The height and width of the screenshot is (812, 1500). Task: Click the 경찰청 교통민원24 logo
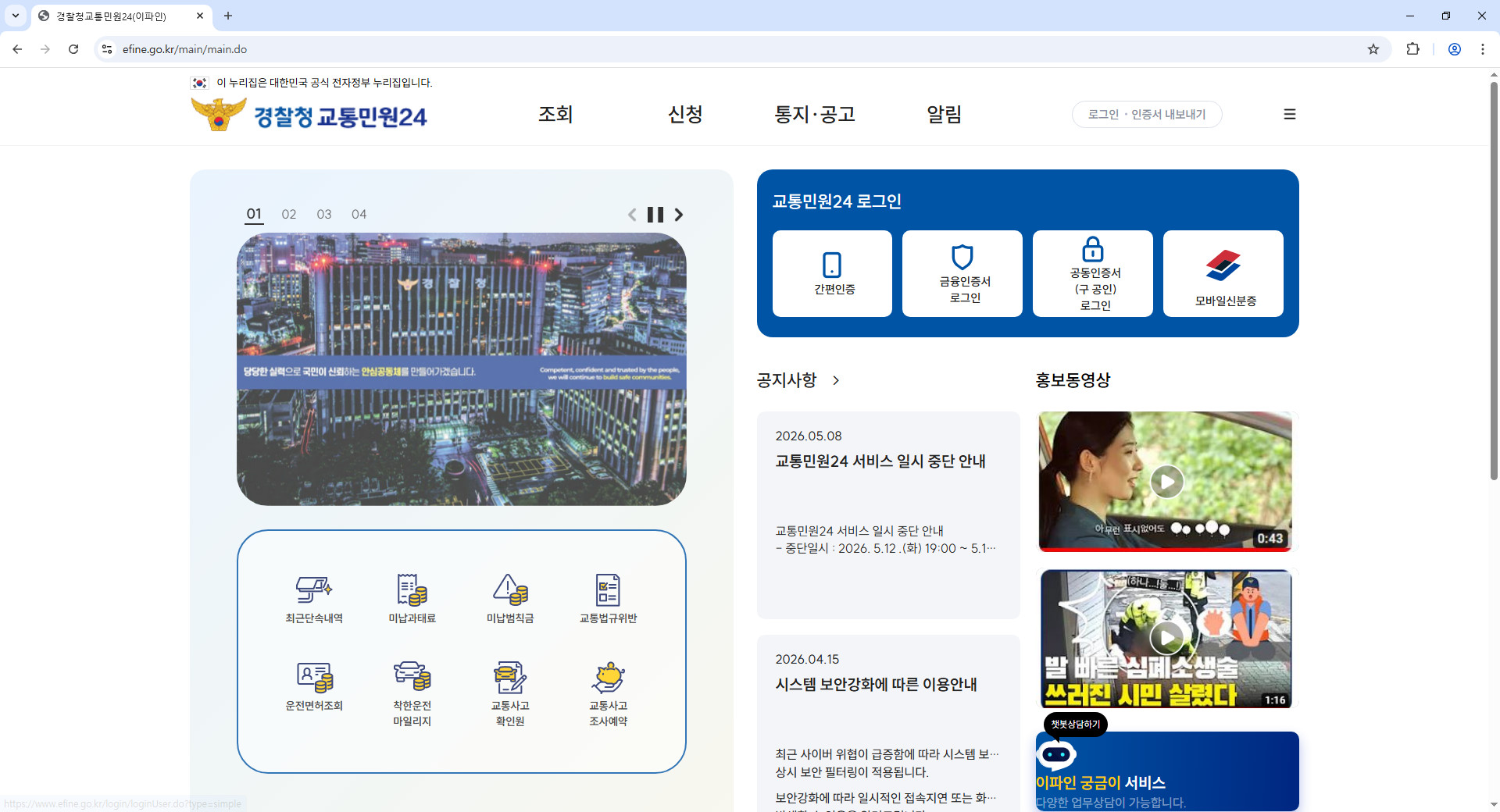point(309,115)
